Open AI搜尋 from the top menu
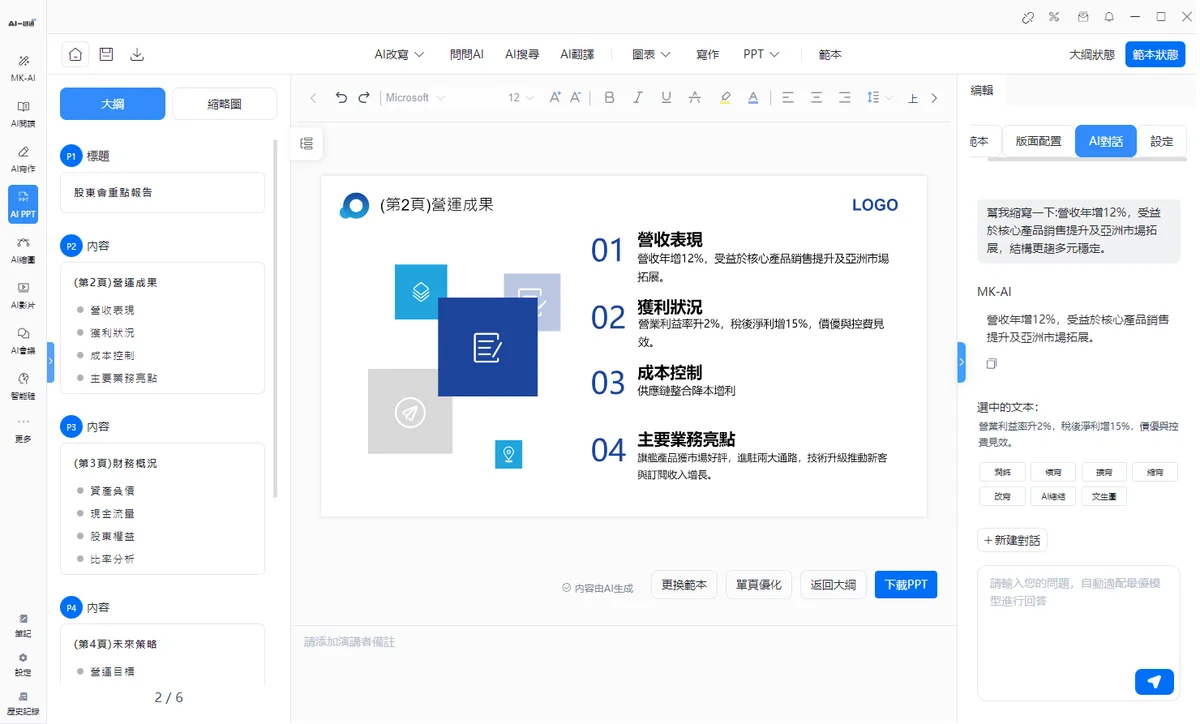The height and width of the screenshot is (724, 1200). [x=522, y=55]
